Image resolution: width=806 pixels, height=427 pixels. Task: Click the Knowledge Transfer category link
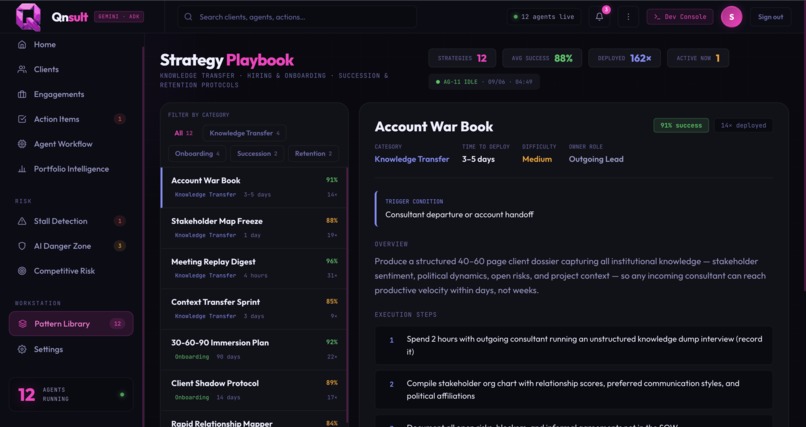click(x=412, y=159)
